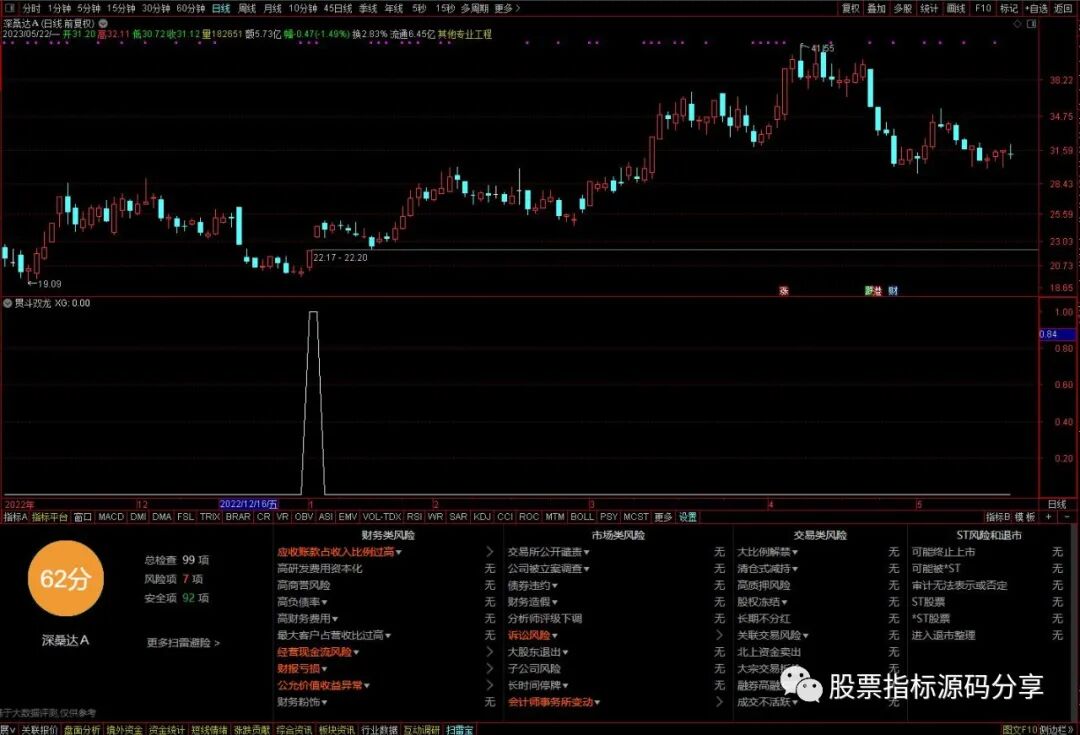Expand 关联交易风险 details
This screenshot has height=735, width=1080.
point(805,635)
